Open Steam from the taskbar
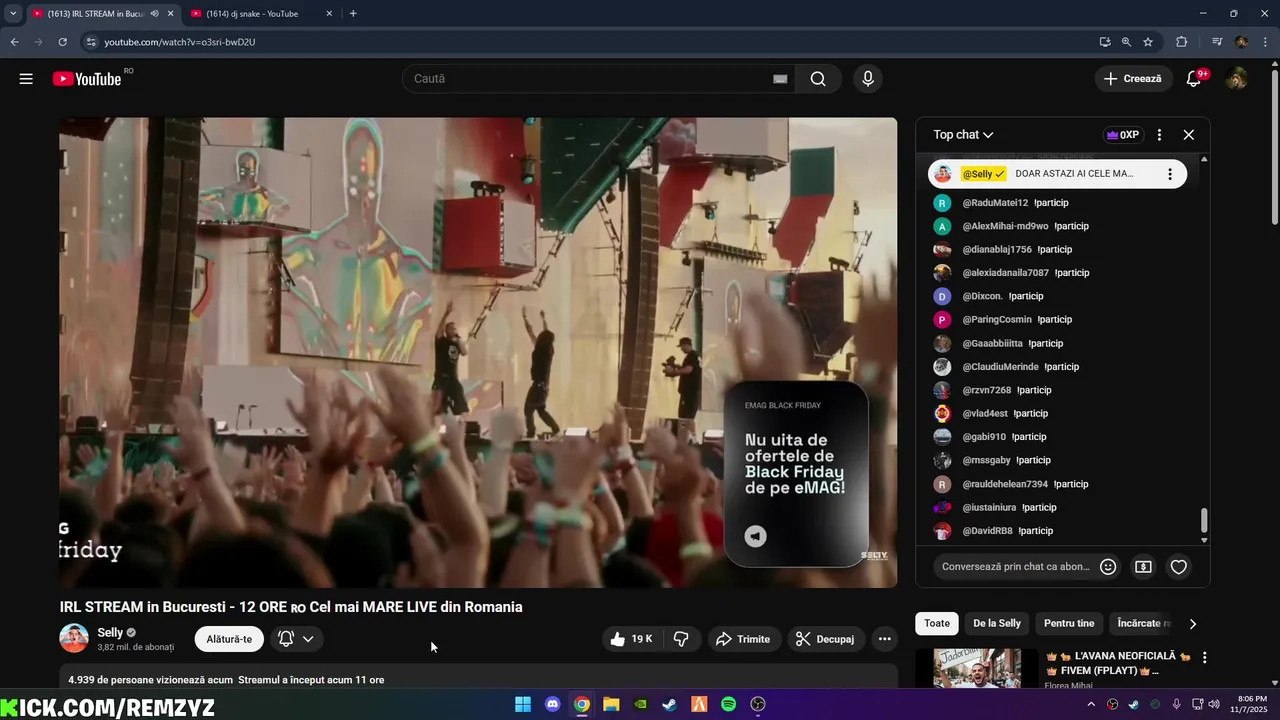This screenshot has width=1280, height=720. coord(670,704)
